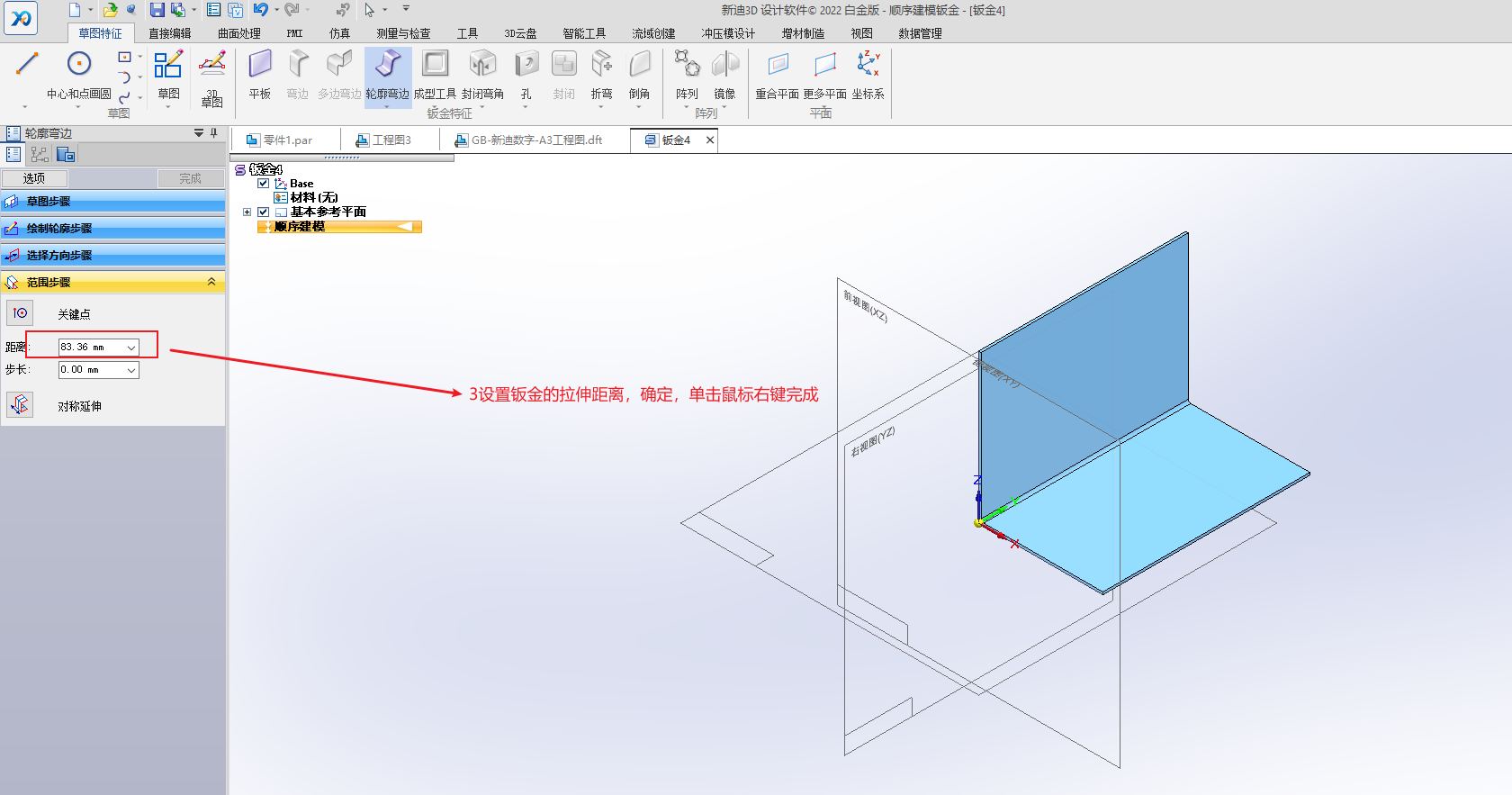Switch to the 零件1.par document tab

coord(287,140)
